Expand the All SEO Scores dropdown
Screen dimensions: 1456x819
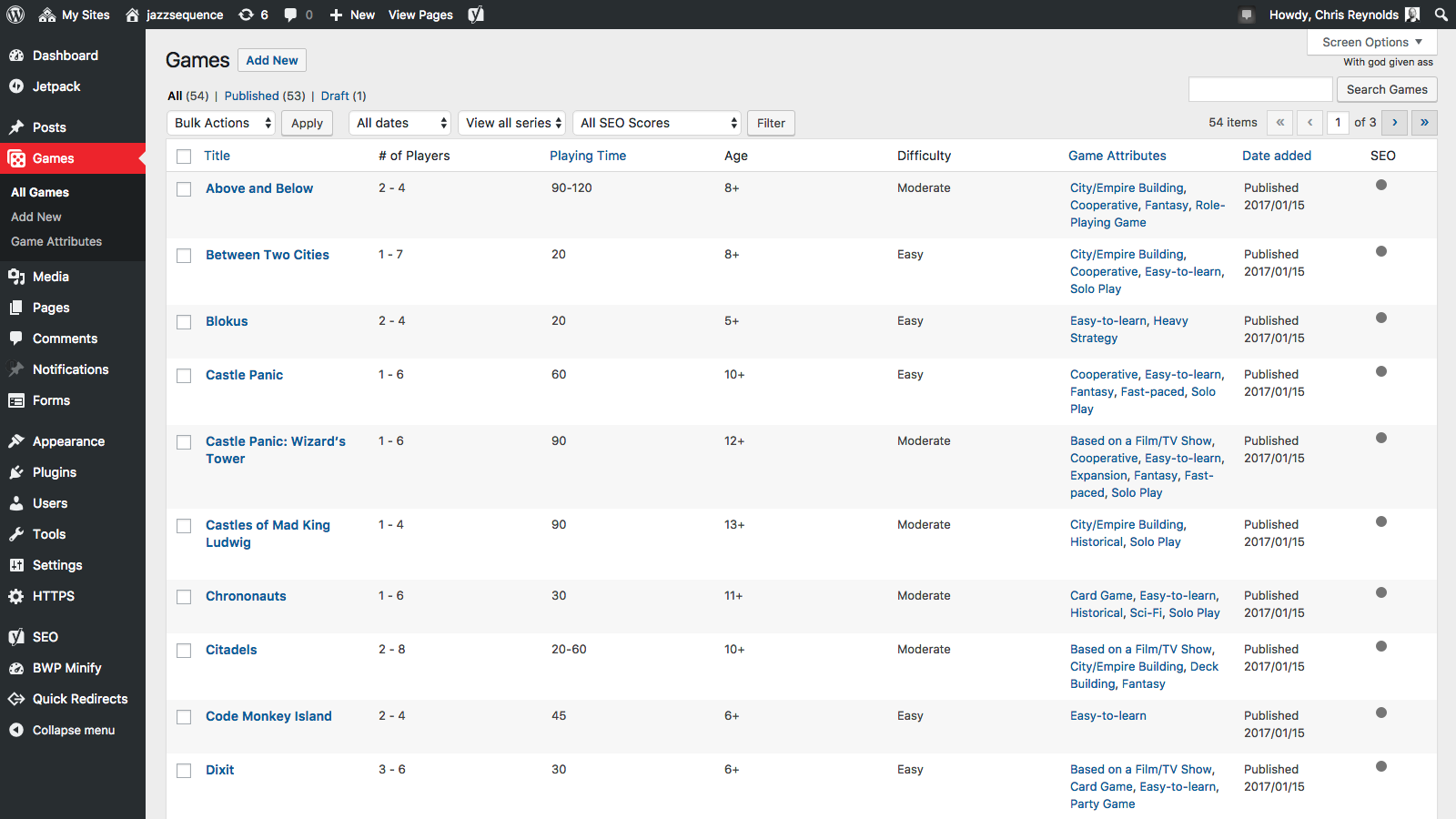point(659,123)
